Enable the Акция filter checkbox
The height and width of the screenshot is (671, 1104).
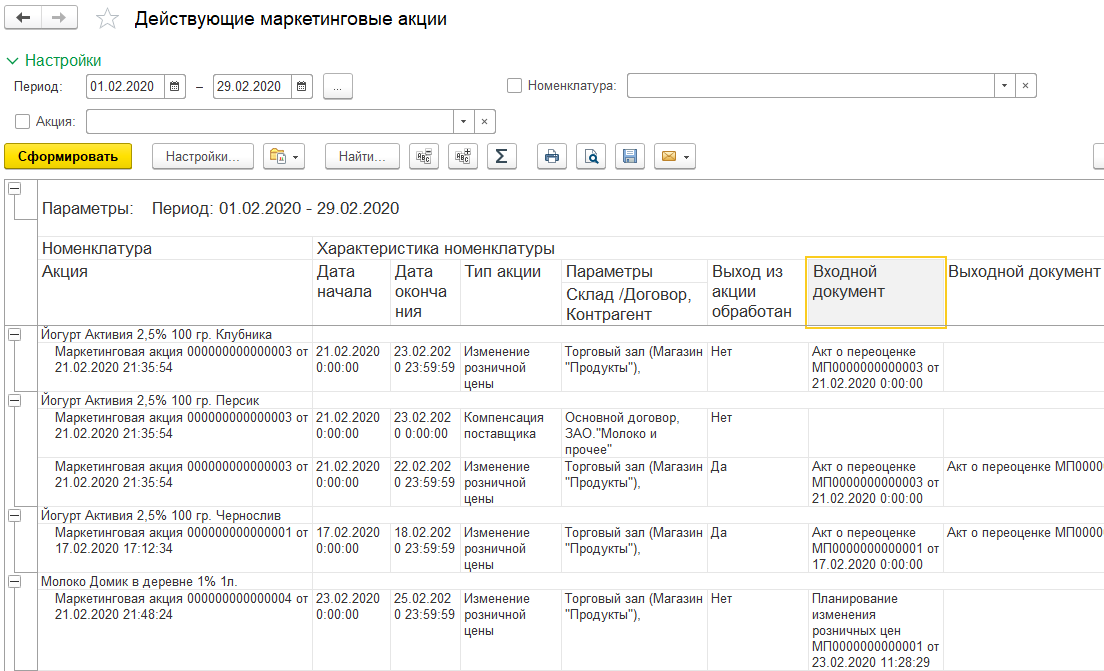coord(23,121)
